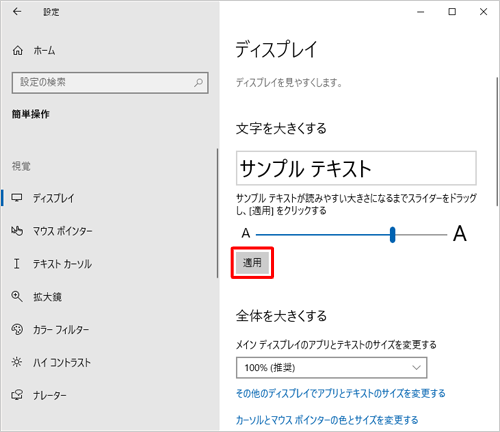Image resolution: width=500 pixels, height=432 pixels.
Task: Select the ナレーター narrator icon
Action: (x=17, y=395)
